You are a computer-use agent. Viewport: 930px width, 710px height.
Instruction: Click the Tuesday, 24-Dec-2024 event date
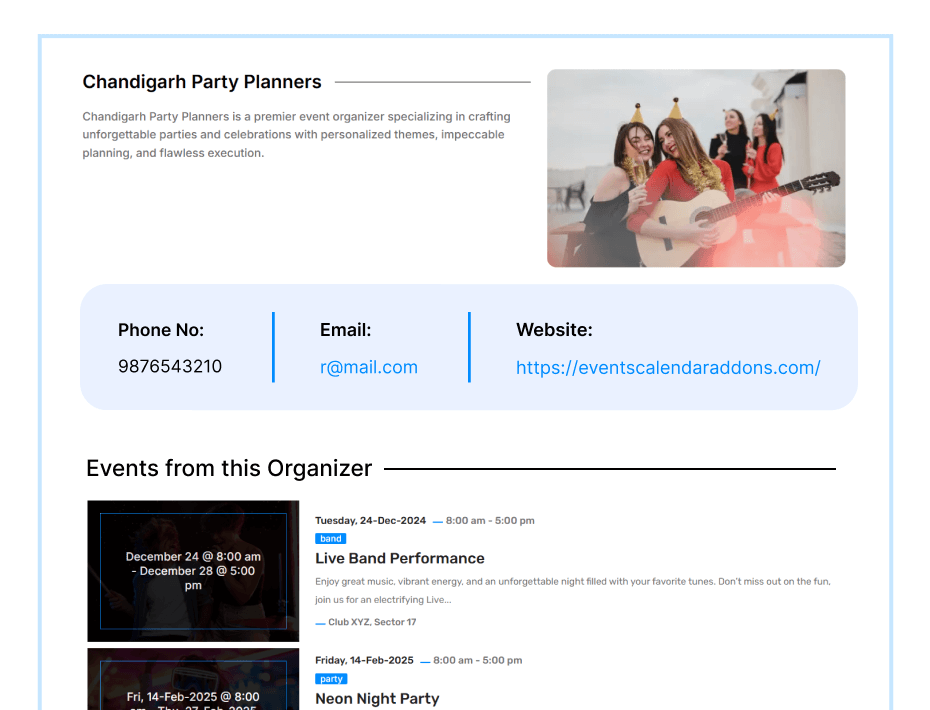[370, 520]
